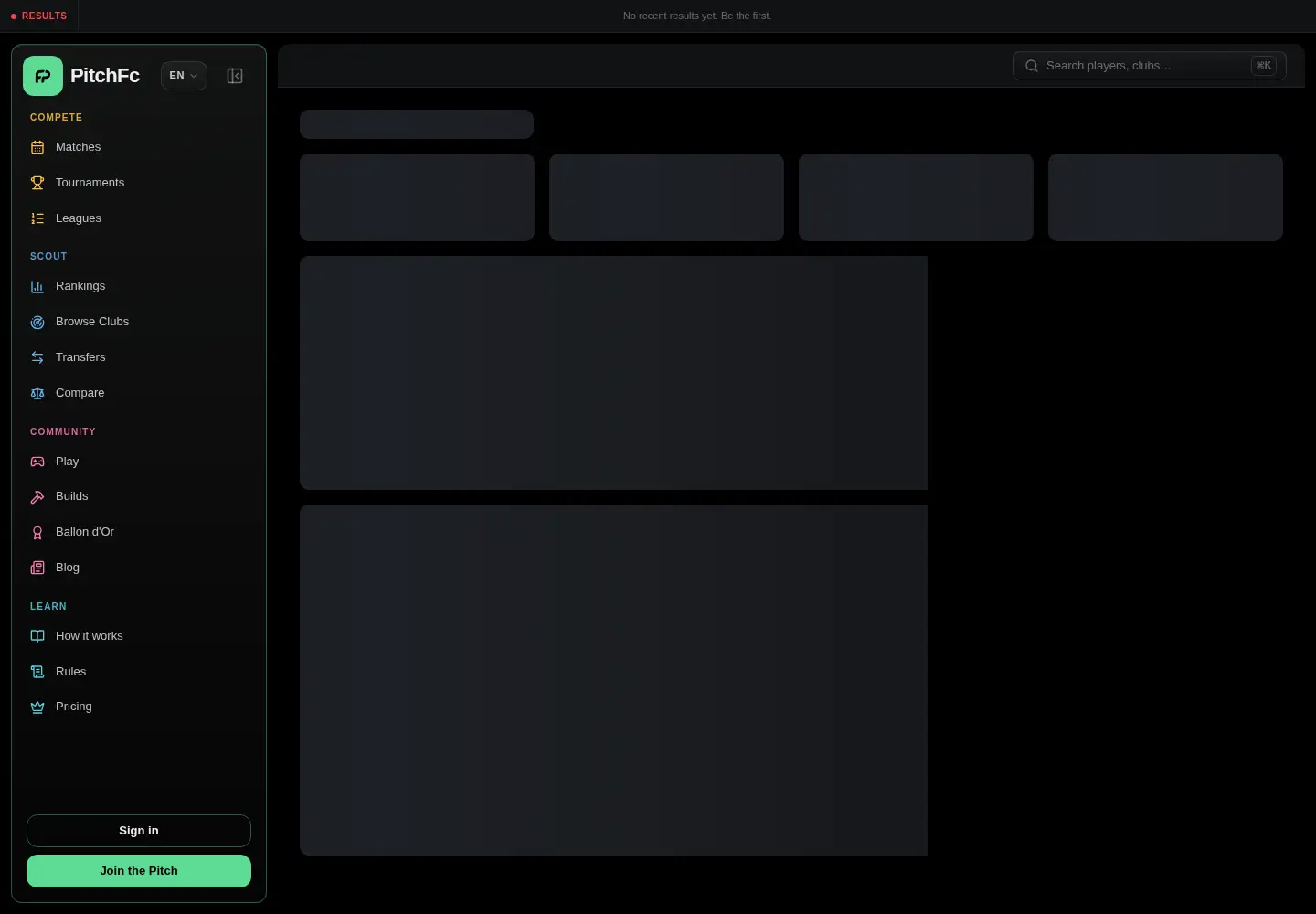
Task: Click the Leagues list icon
Action: pyautogui.click(x=37, y=218)
